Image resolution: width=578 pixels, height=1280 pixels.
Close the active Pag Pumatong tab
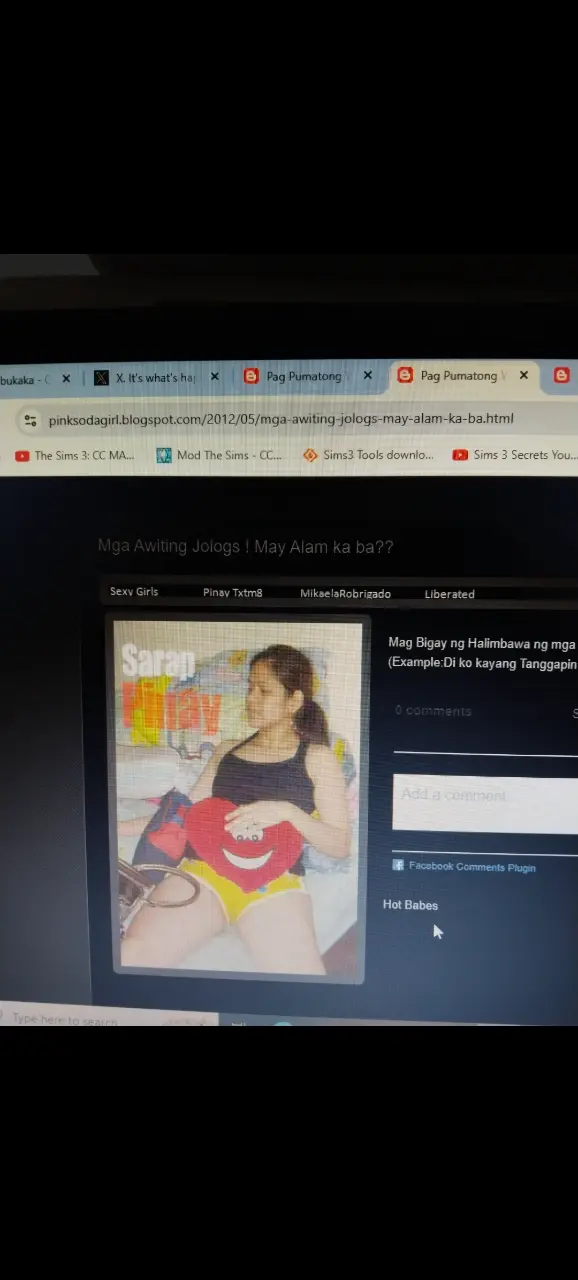[523, 376]
